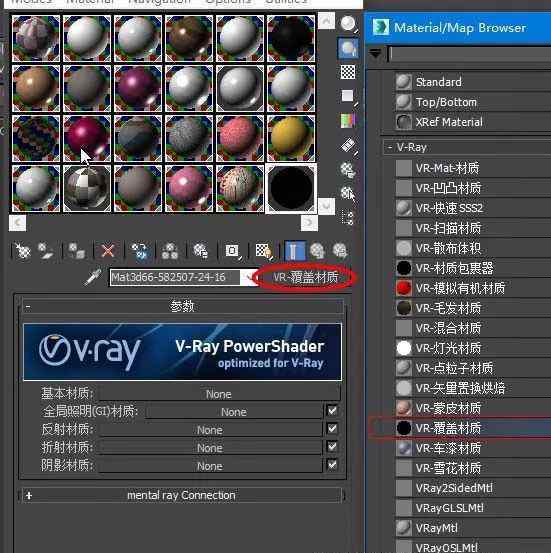
Task: Select the brown wood sphere slot
Action: pyautogui.click(x=189, y=38)
